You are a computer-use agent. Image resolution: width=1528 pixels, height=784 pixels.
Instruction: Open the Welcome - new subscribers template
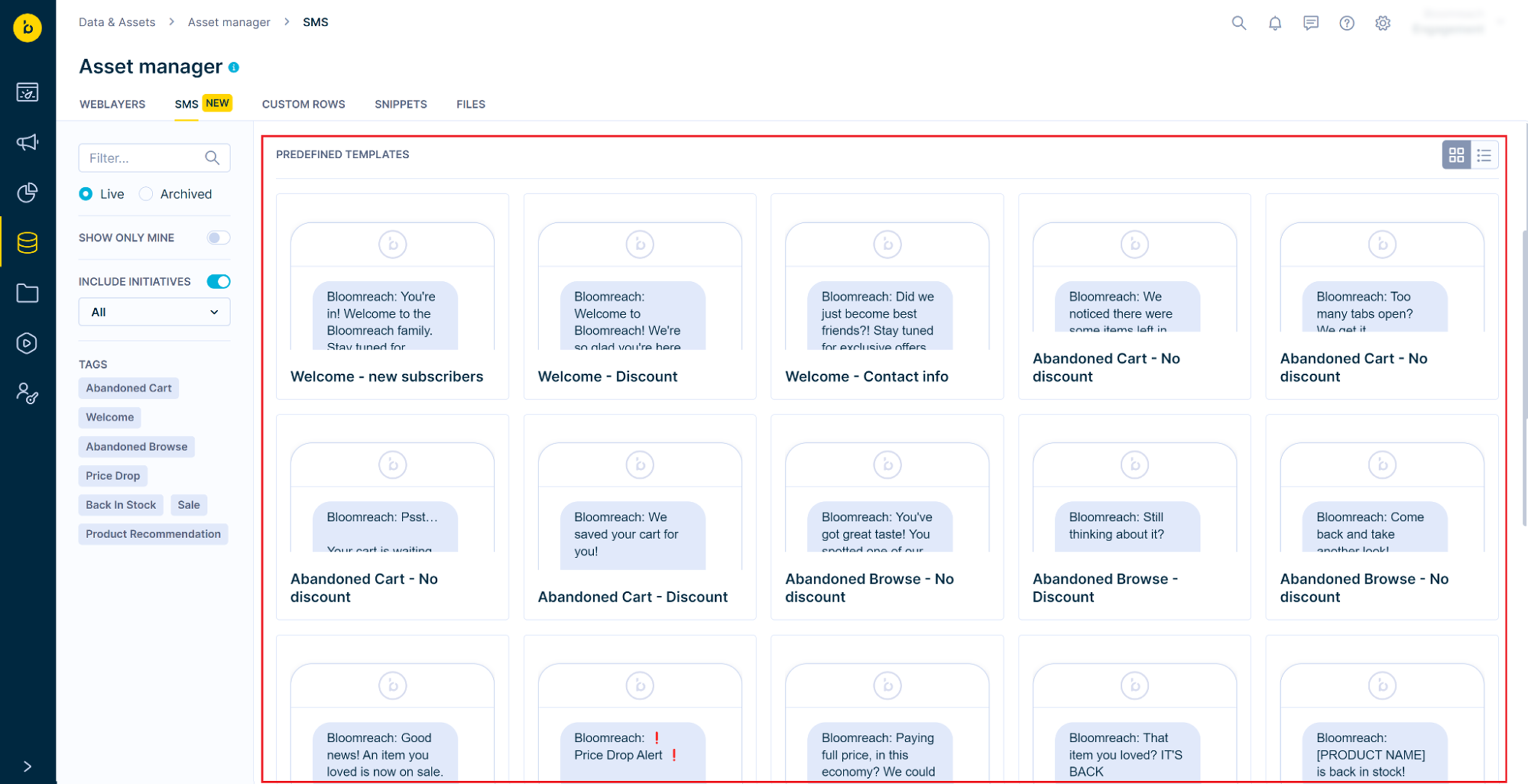click(x=392, y=296)
